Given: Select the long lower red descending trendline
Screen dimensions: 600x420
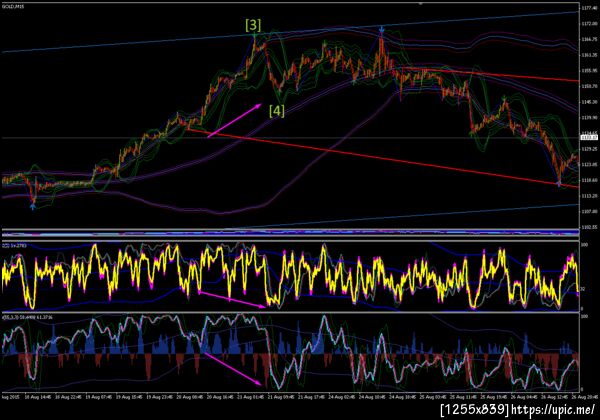Looking at the screenshot, I should coord(383,158).
